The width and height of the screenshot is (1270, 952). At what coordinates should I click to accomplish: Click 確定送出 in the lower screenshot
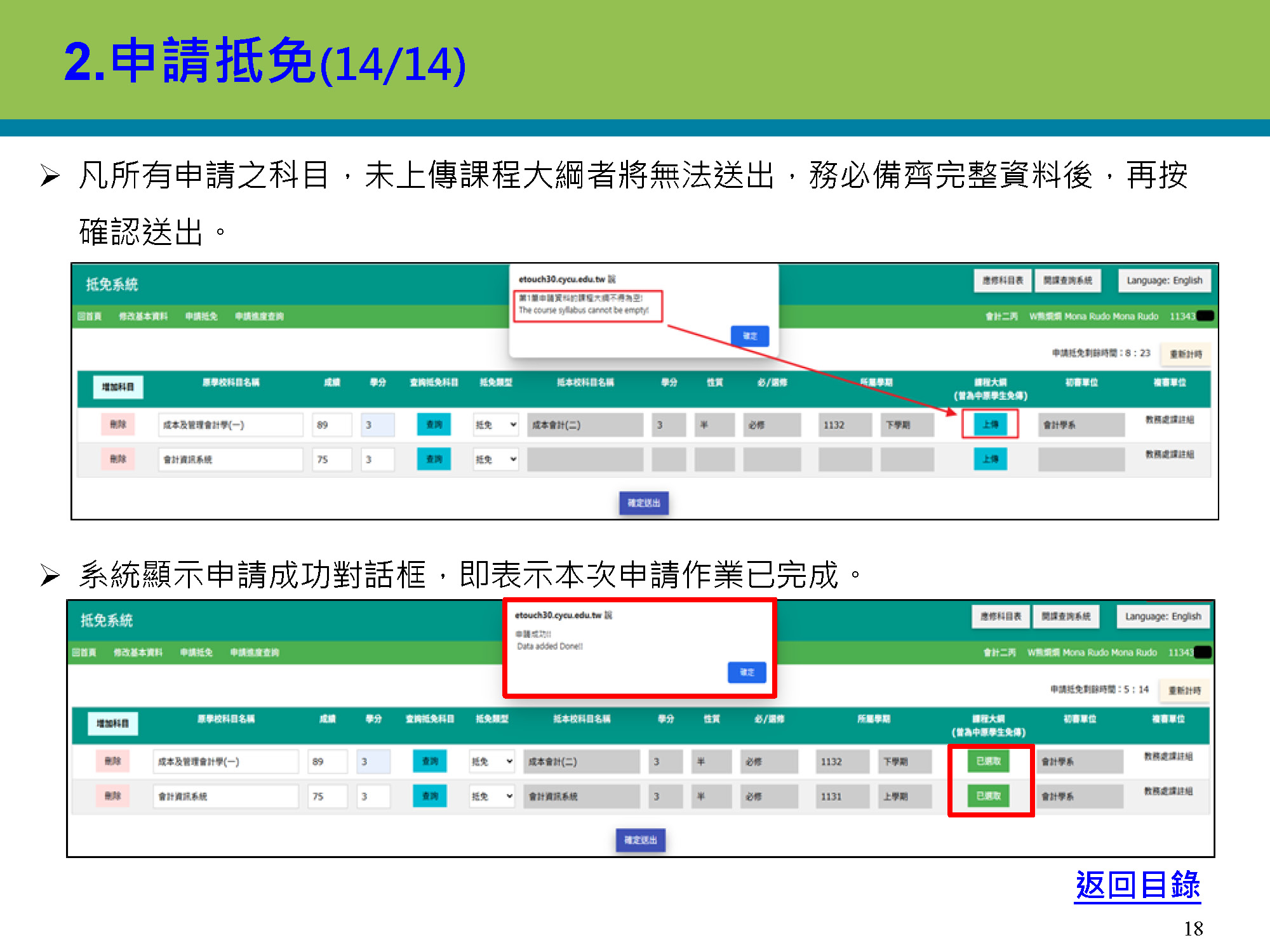coord(641,840)
